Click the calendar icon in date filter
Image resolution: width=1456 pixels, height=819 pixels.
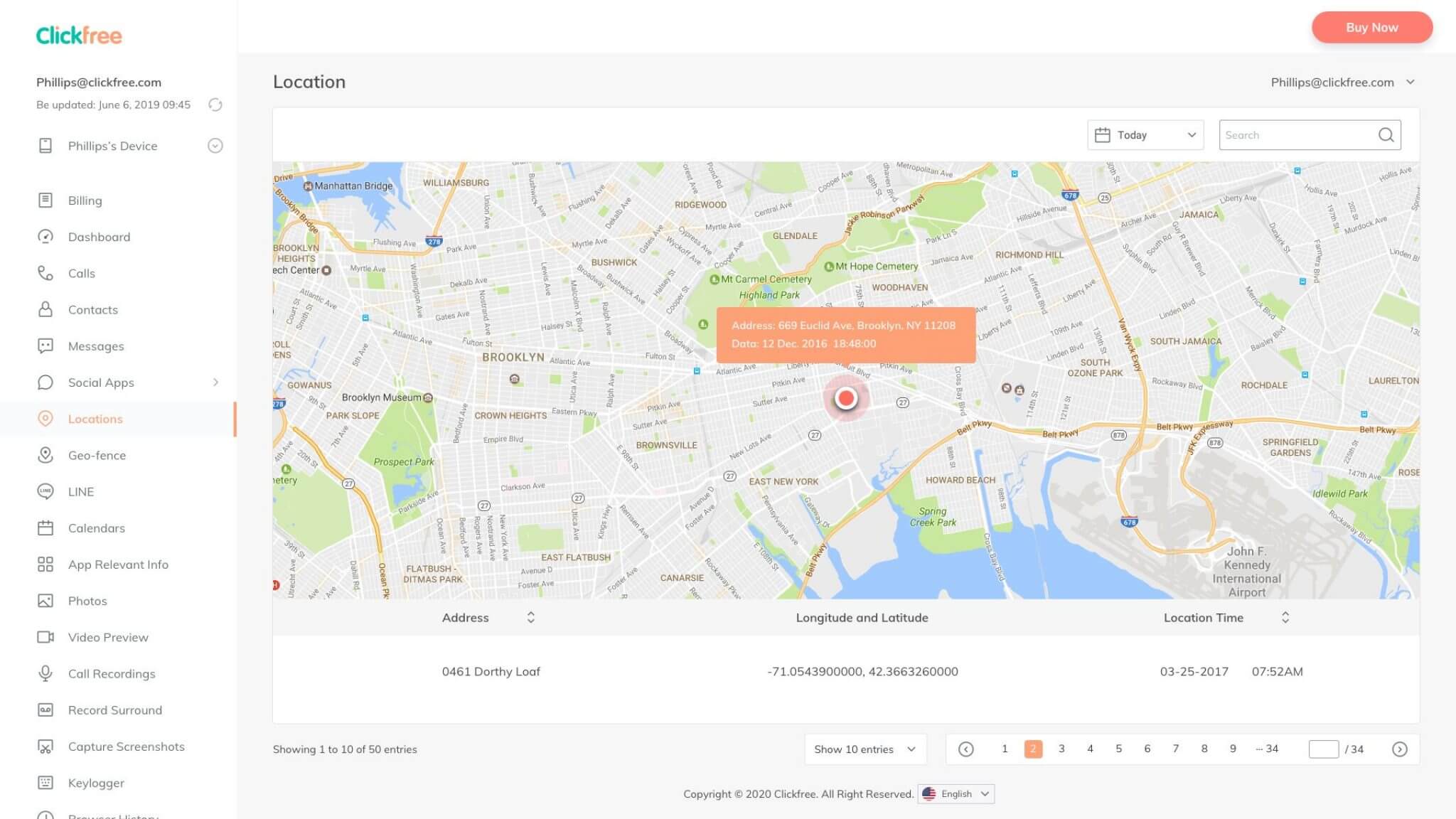coord(1102,135)
